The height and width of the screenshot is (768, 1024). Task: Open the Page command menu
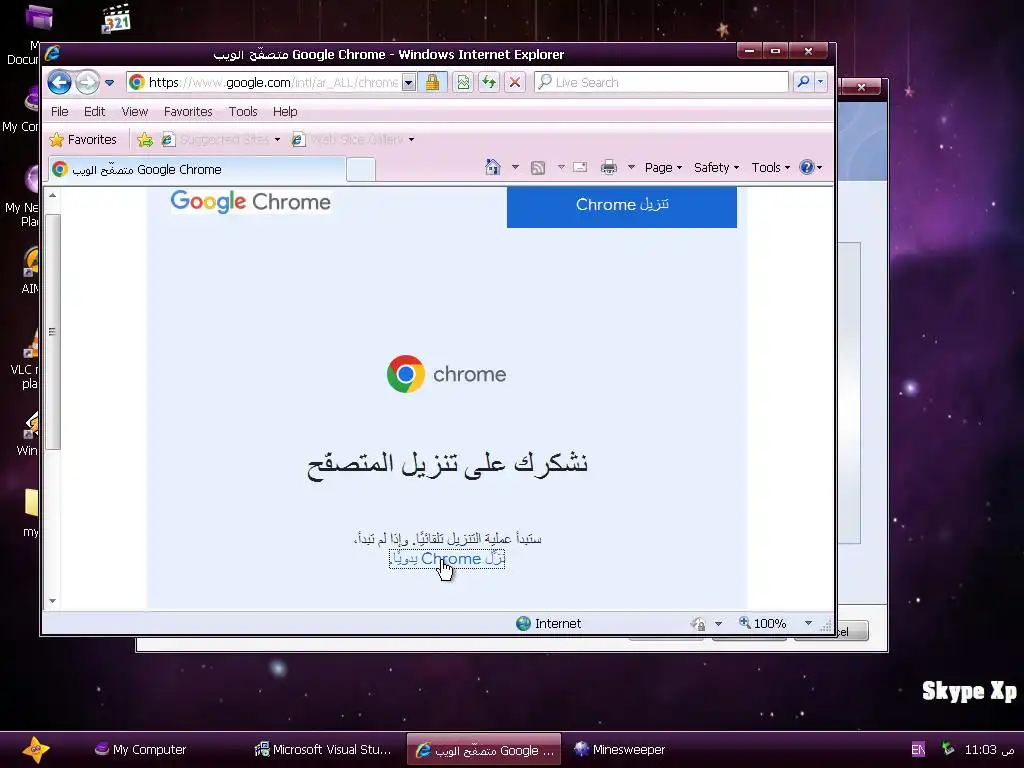(x=663, y=167)
